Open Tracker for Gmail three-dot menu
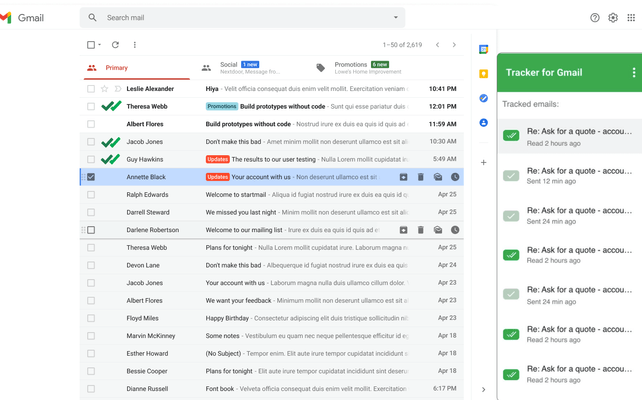Viewport: 642px width, 400px height. pos(633,73)
